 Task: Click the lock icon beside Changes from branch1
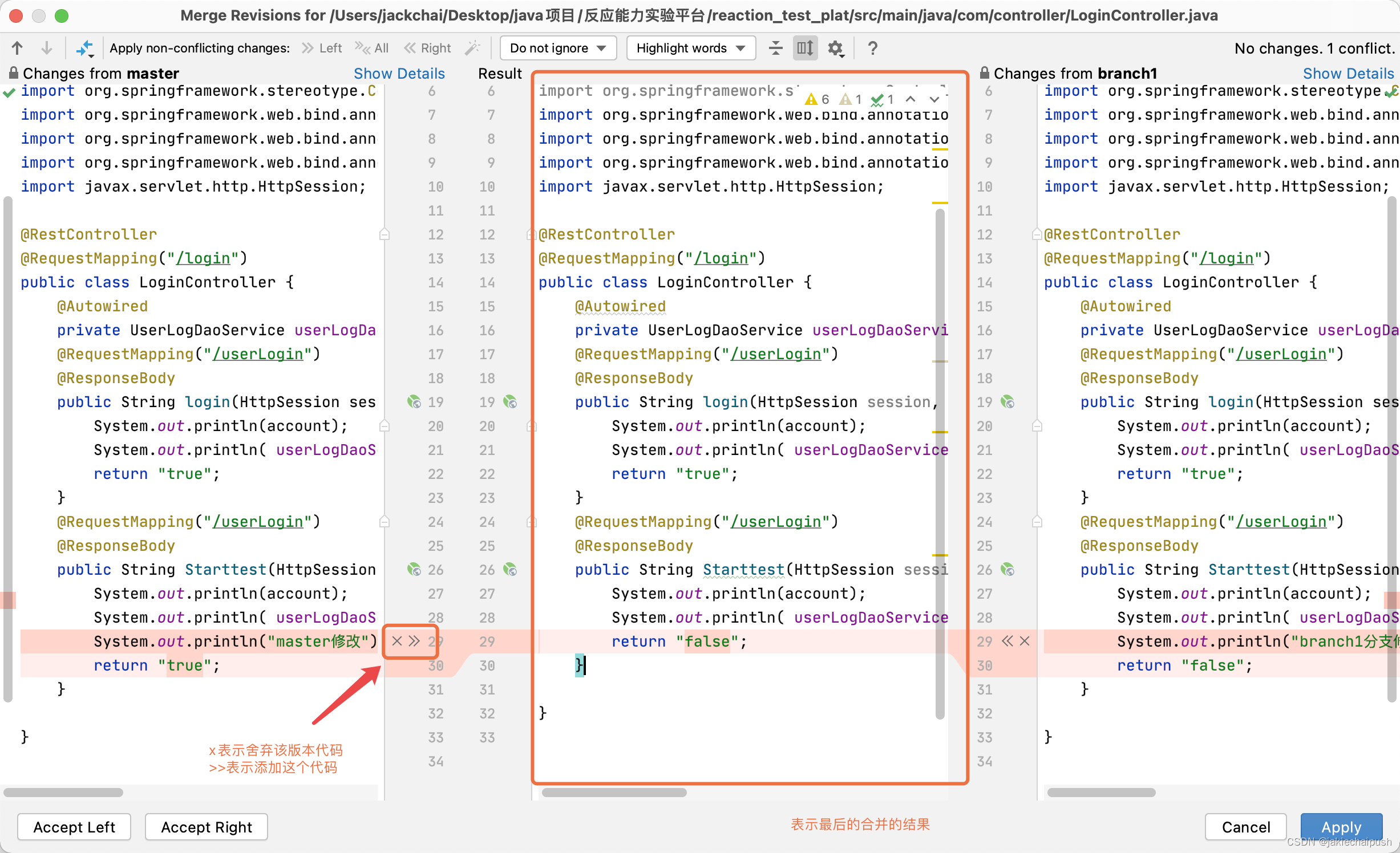(984, 73)
